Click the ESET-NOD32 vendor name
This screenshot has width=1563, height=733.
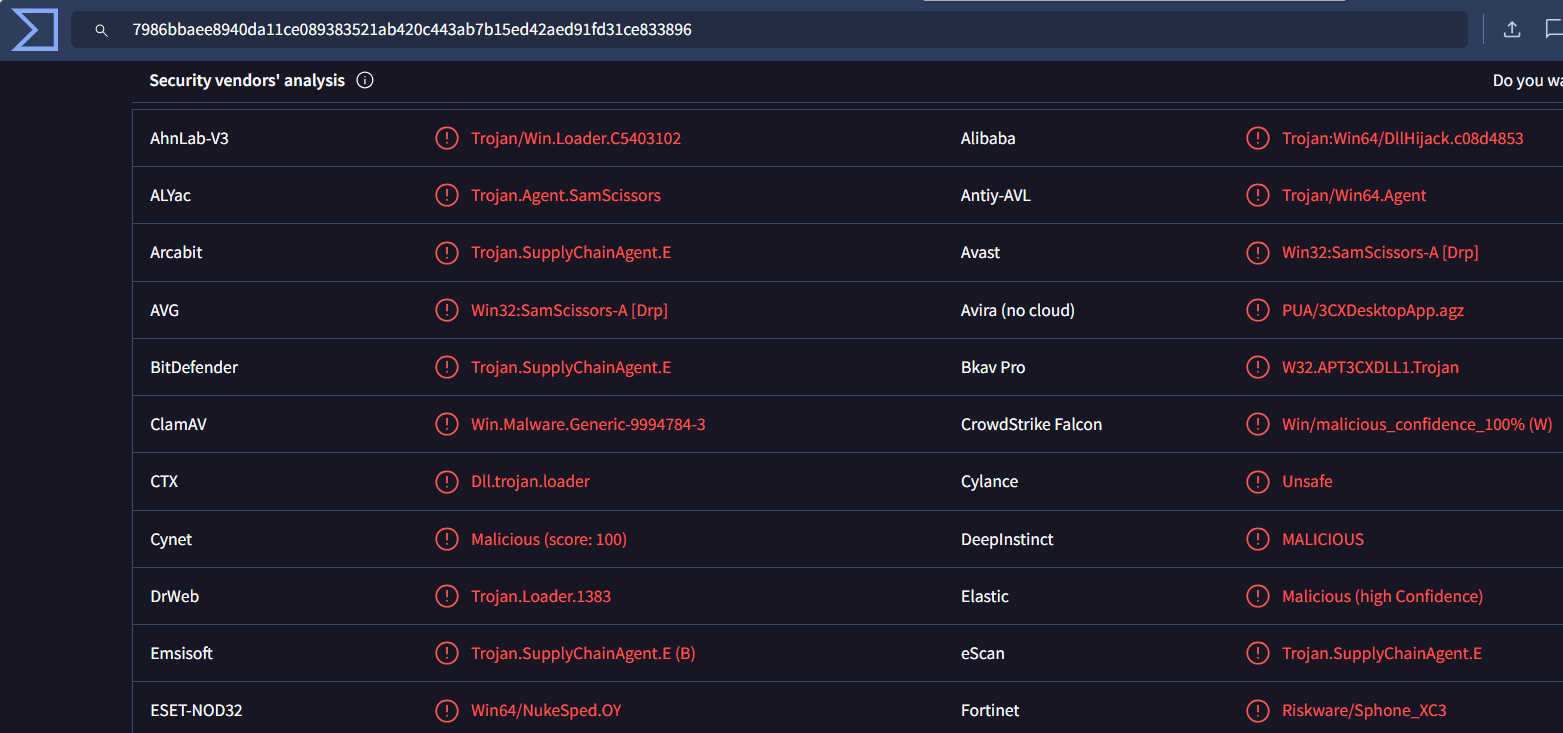point(196,710)
